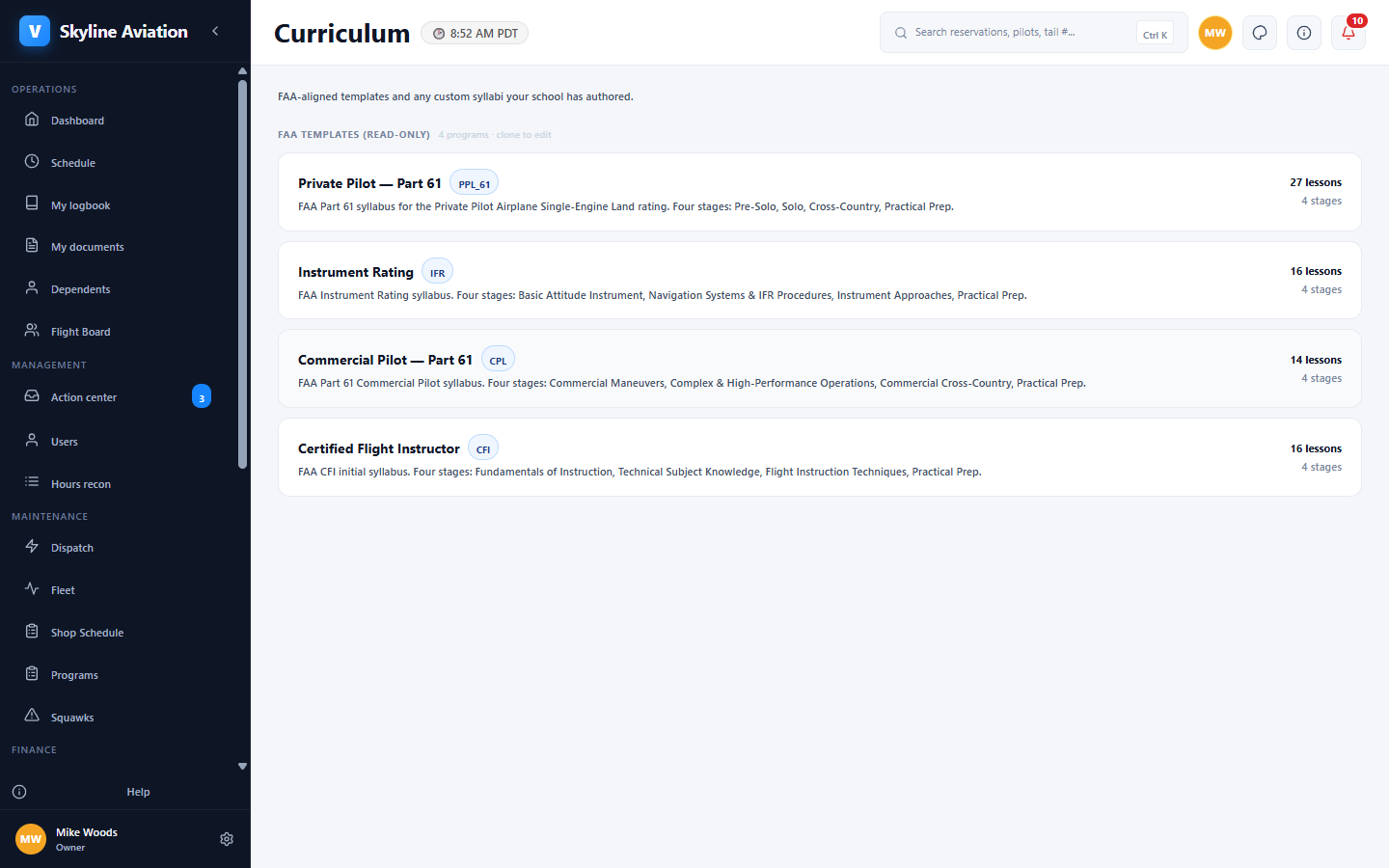Open the notifications bell icon
This screenshot has width=1389, height=868.
tap(1348, 33)
